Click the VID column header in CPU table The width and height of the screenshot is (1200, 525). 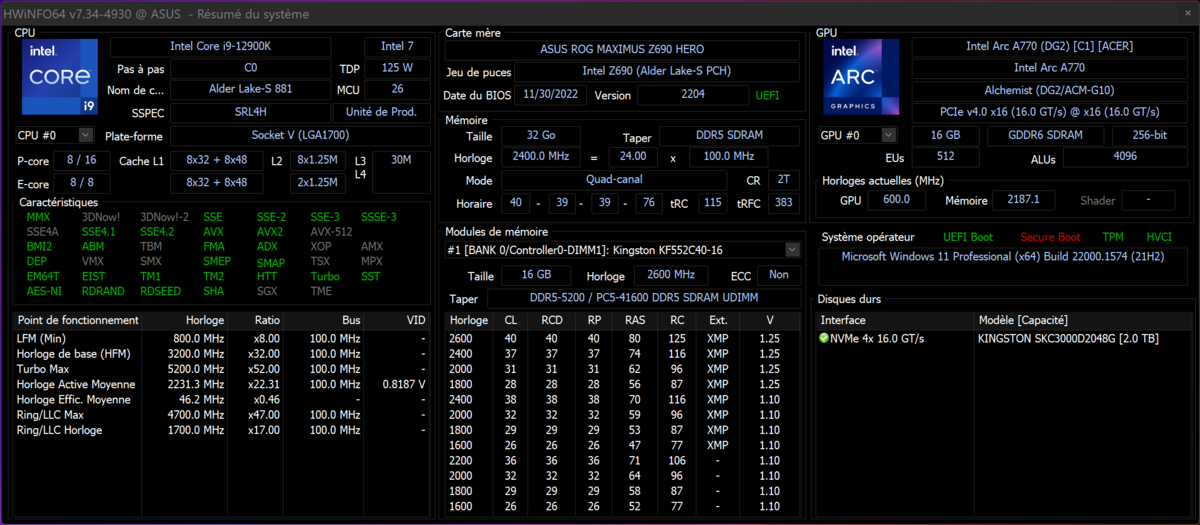pos(394,320)
